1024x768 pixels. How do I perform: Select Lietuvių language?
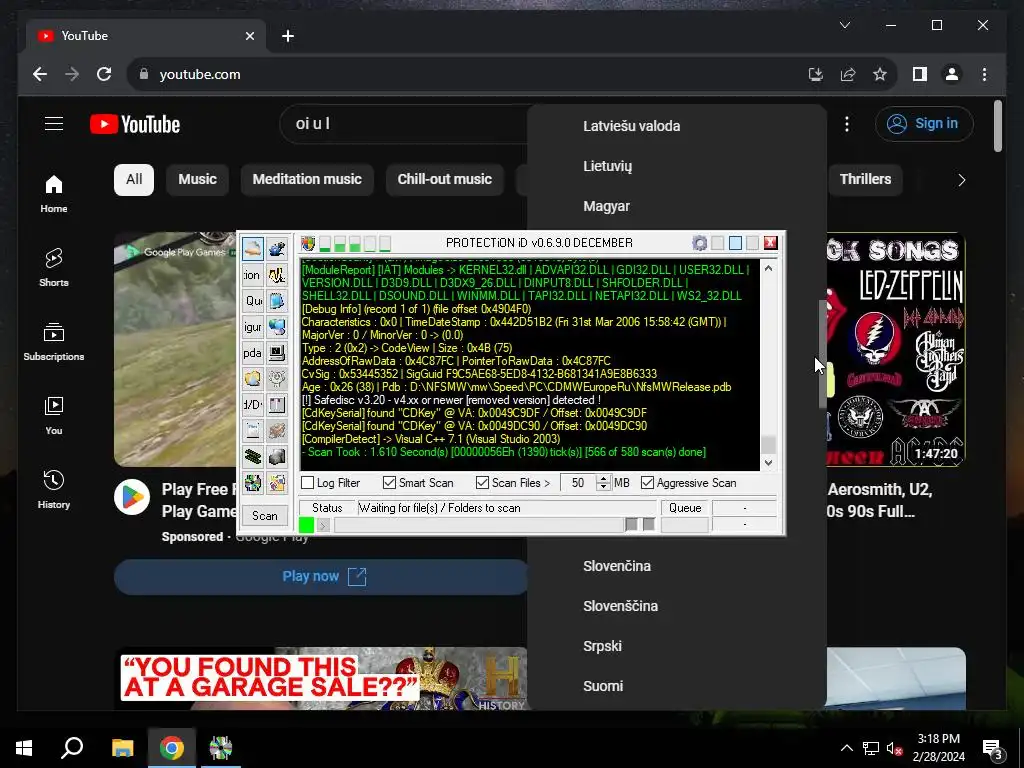[607, 166]
